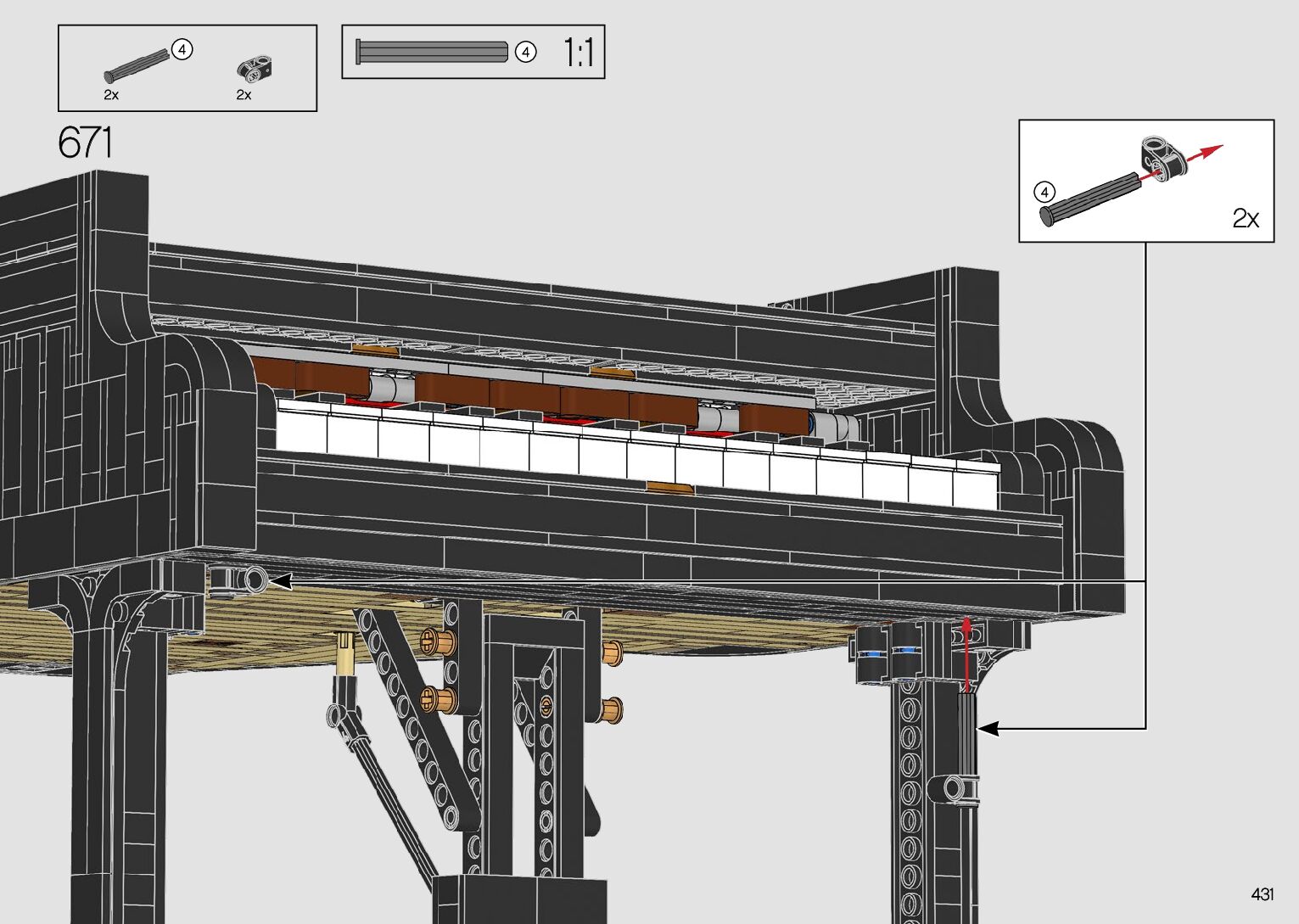Select the full-size axle in the scale box
Viewport: 1299px width, 924px height.
tap(431, 53)
